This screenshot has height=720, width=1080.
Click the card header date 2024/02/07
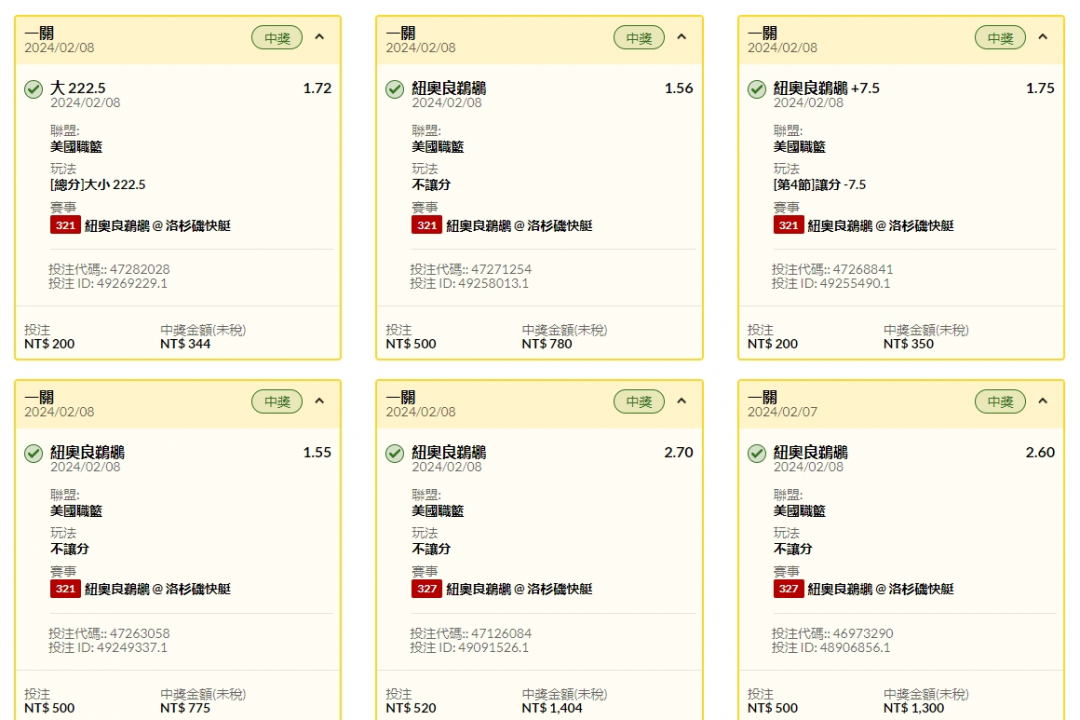[782, 412]
